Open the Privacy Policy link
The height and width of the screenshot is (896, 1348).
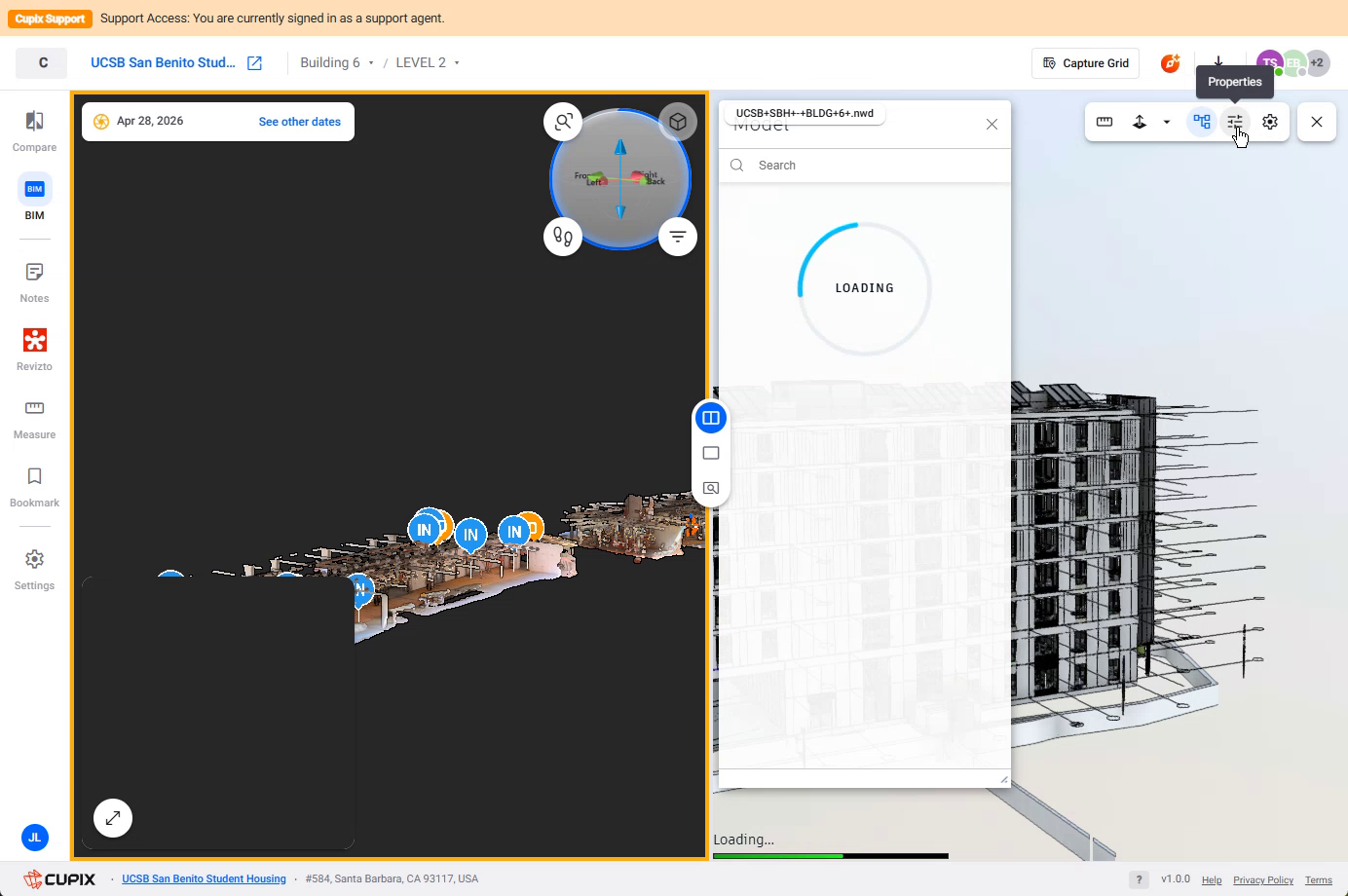point(1263,879)
